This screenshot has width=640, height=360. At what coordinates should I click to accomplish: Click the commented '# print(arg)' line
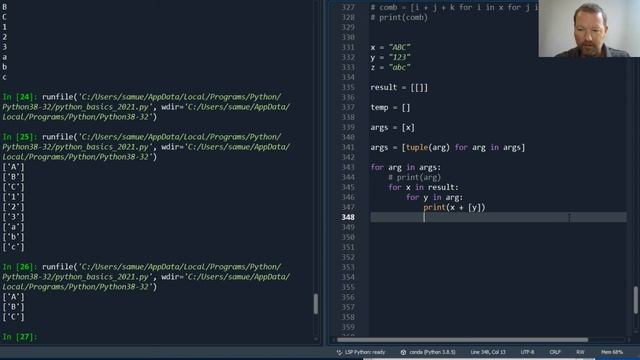click(414, 177)
